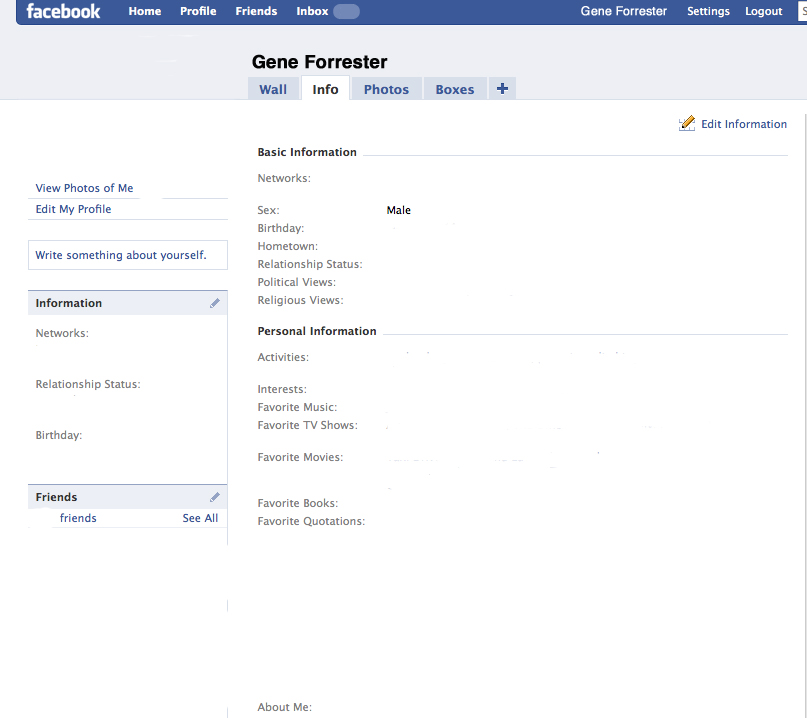Click the About Me label

coord(285,707)
